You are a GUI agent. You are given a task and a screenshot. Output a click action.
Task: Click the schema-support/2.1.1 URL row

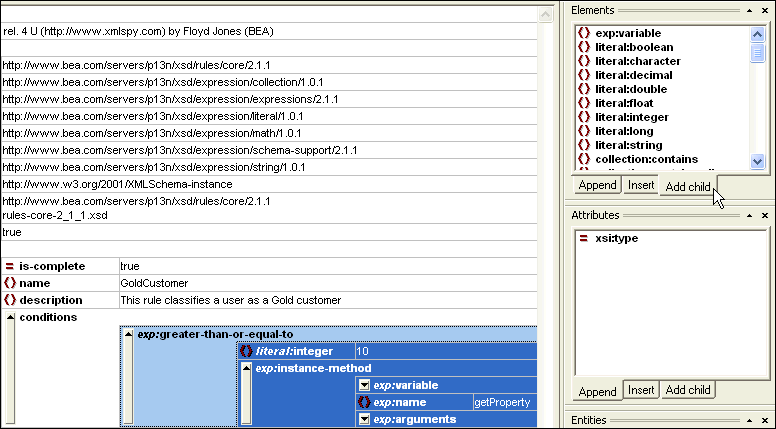269,150
